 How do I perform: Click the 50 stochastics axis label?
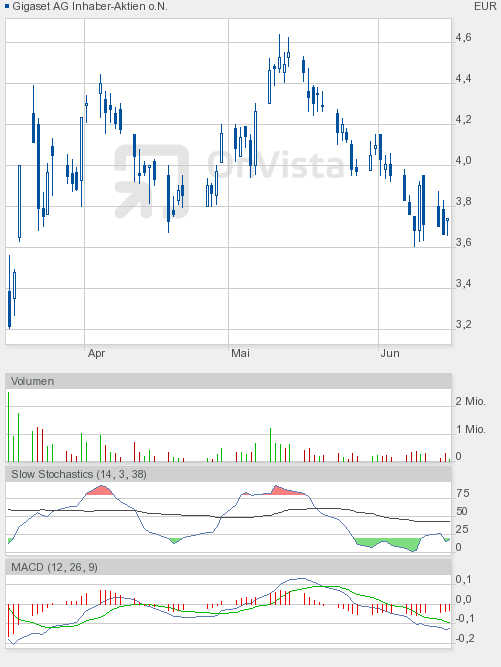[x=462, y=511]
